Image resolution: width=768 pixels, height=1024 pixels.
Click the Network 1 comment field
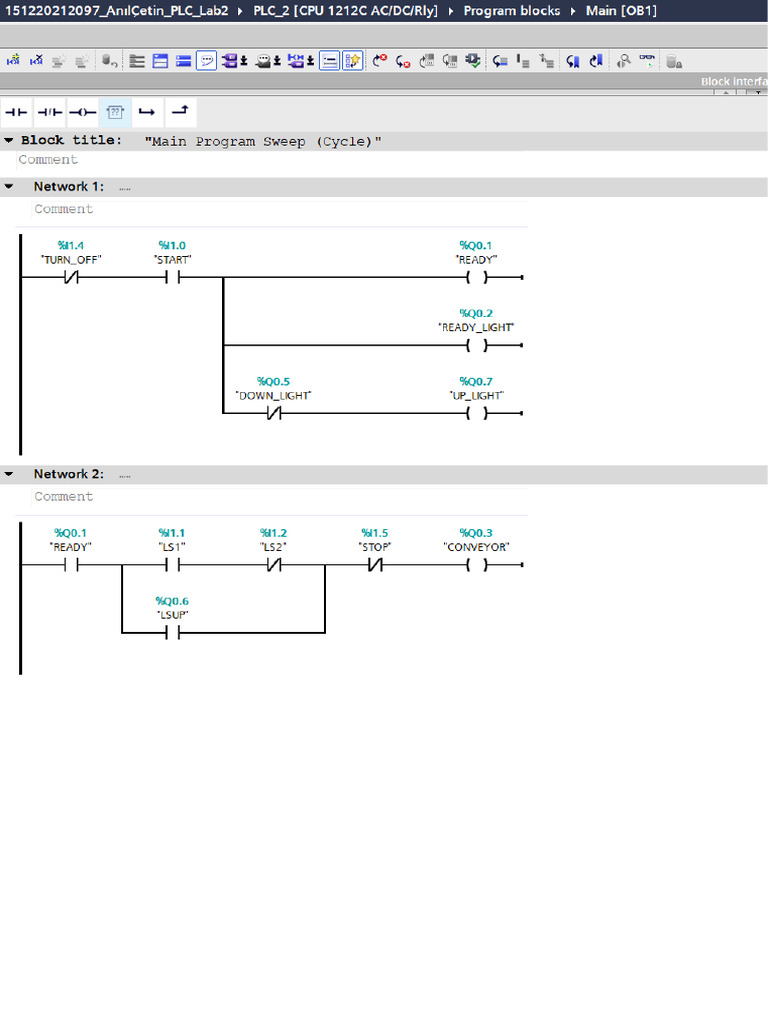280,210
